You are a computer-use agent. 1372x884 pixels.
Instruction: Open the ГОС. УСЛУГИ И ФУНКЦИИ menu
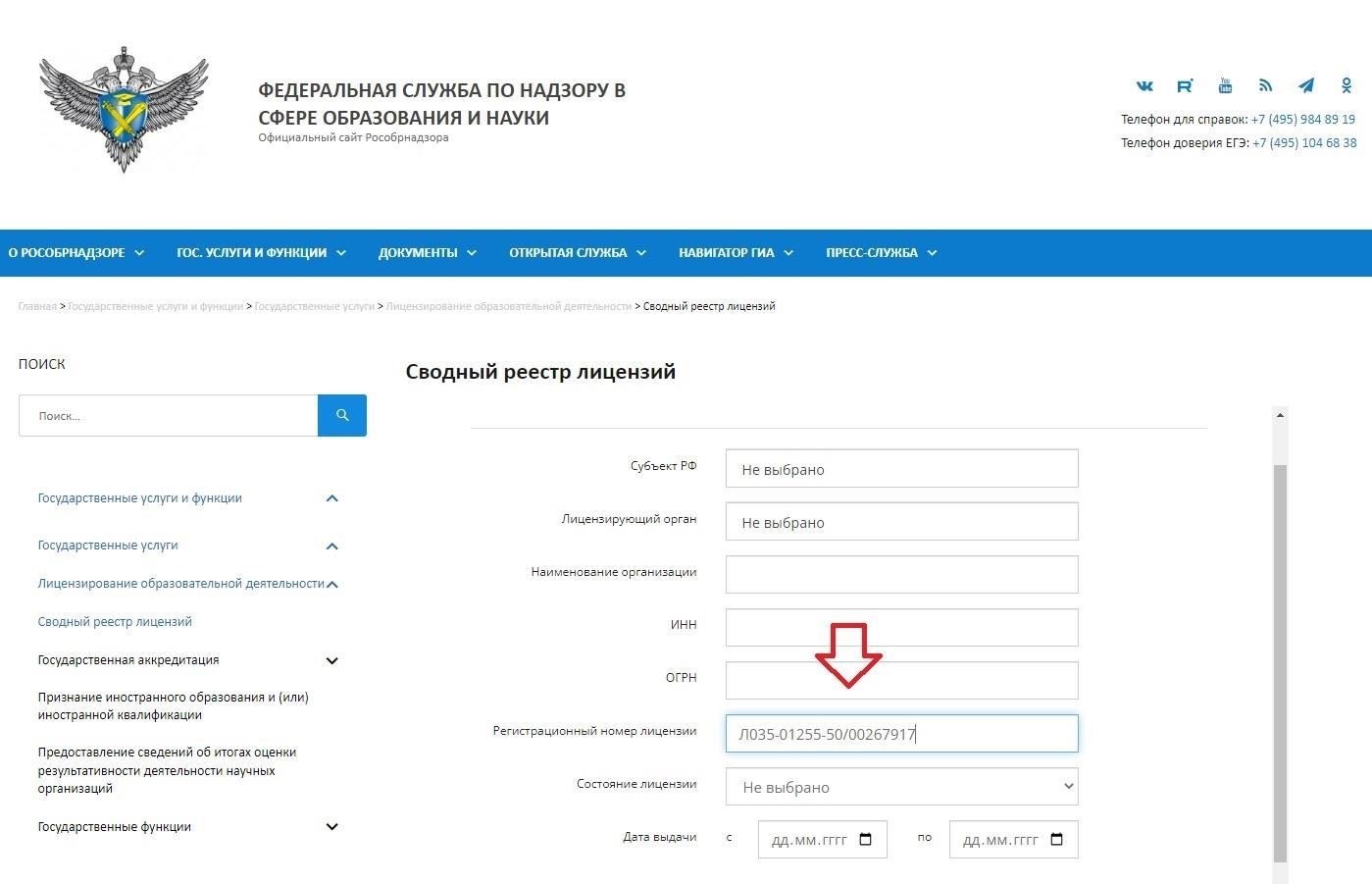(x=262, y=253)
